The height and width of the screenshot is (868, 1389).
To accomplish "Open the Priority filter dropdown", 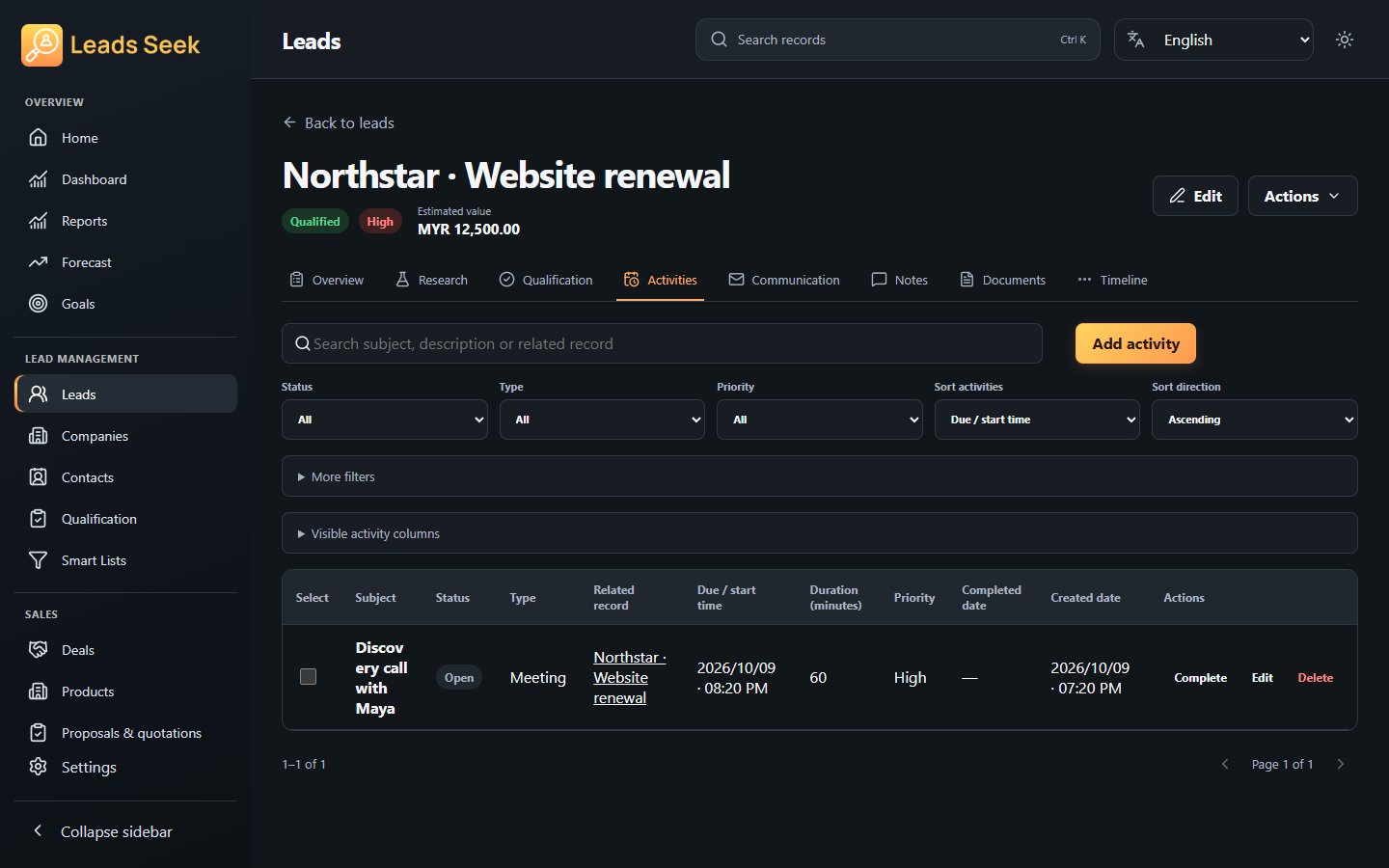I will click(820, 420).
